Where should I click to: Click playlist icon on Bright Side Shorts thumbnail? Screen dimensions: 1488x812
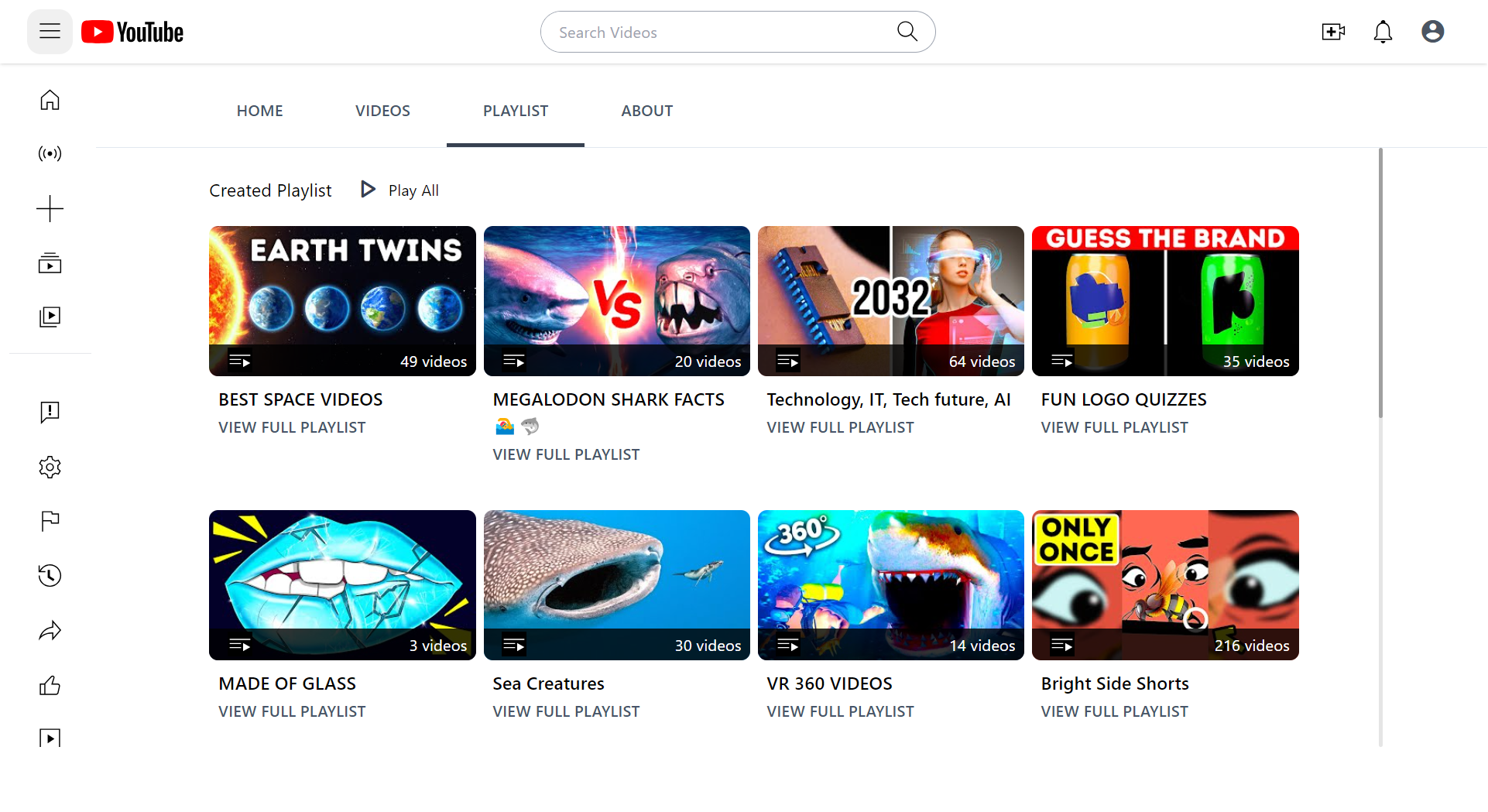pos(1061,645)
